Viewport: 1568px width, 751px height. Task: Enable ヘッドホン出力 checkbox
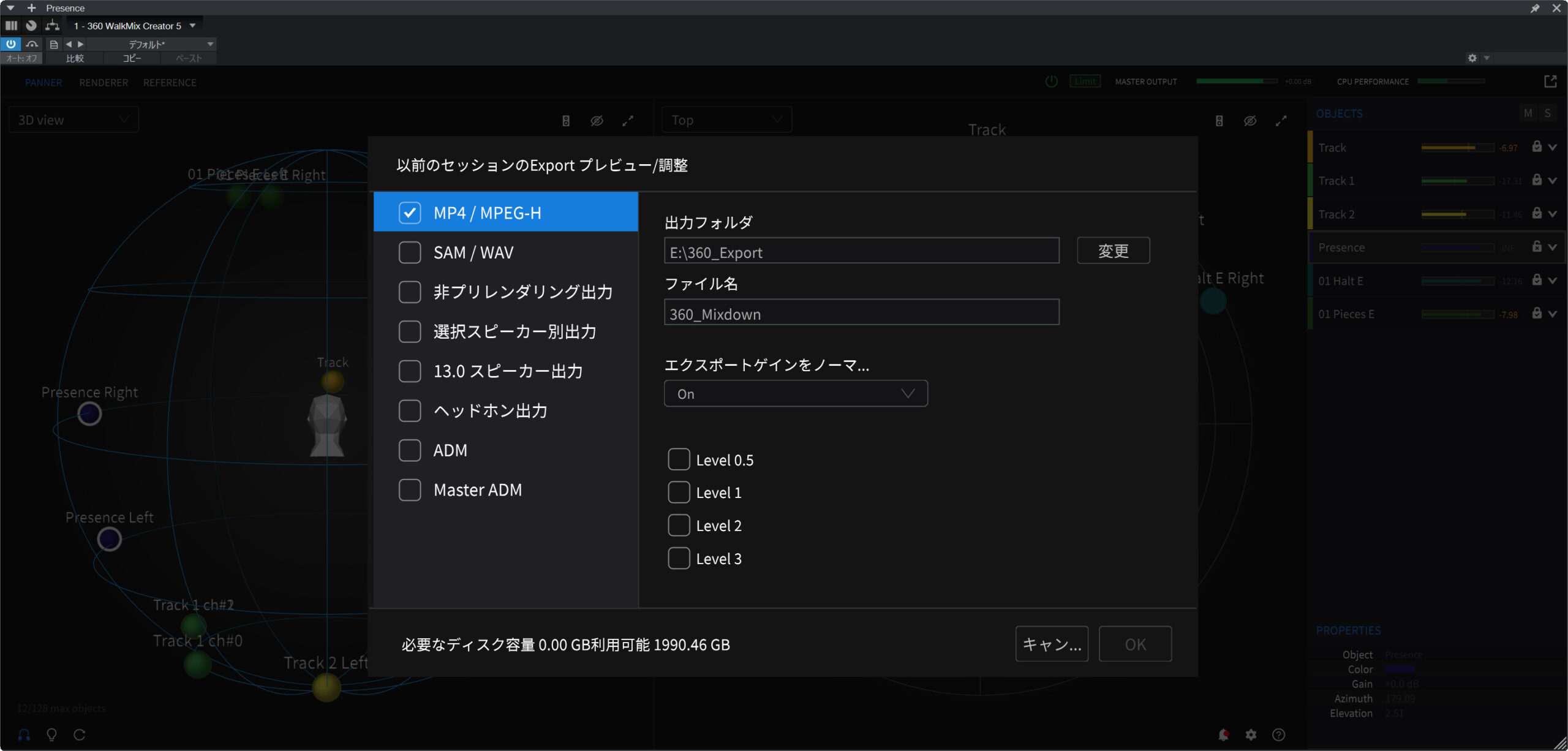410,410
